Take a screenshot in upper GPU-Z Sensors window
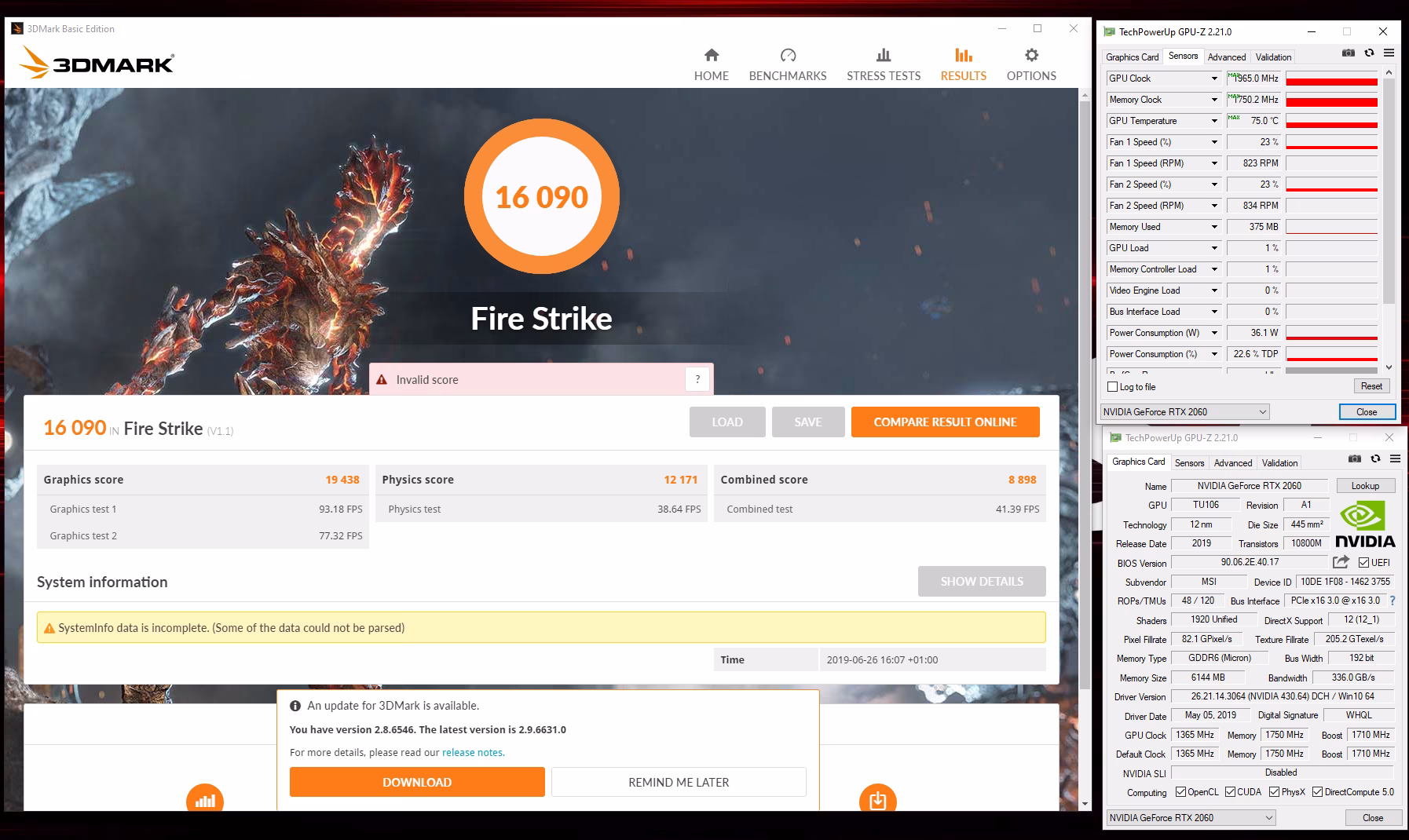The width and height of the screenshot is (1409, 840). click(x=1349, y=53)
